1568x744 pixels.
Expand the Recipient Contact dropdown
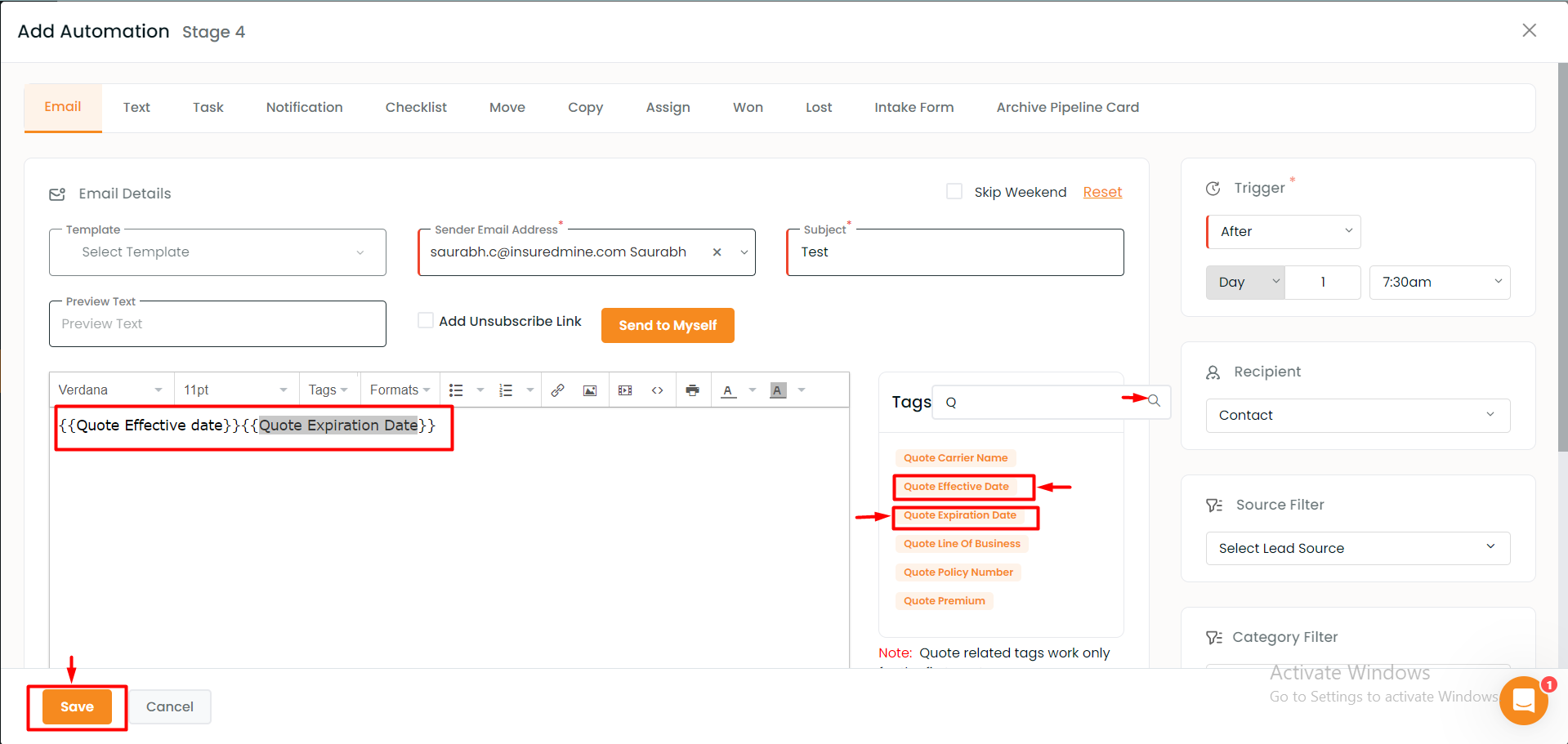pyautogui.click(x=1356, y=415)
